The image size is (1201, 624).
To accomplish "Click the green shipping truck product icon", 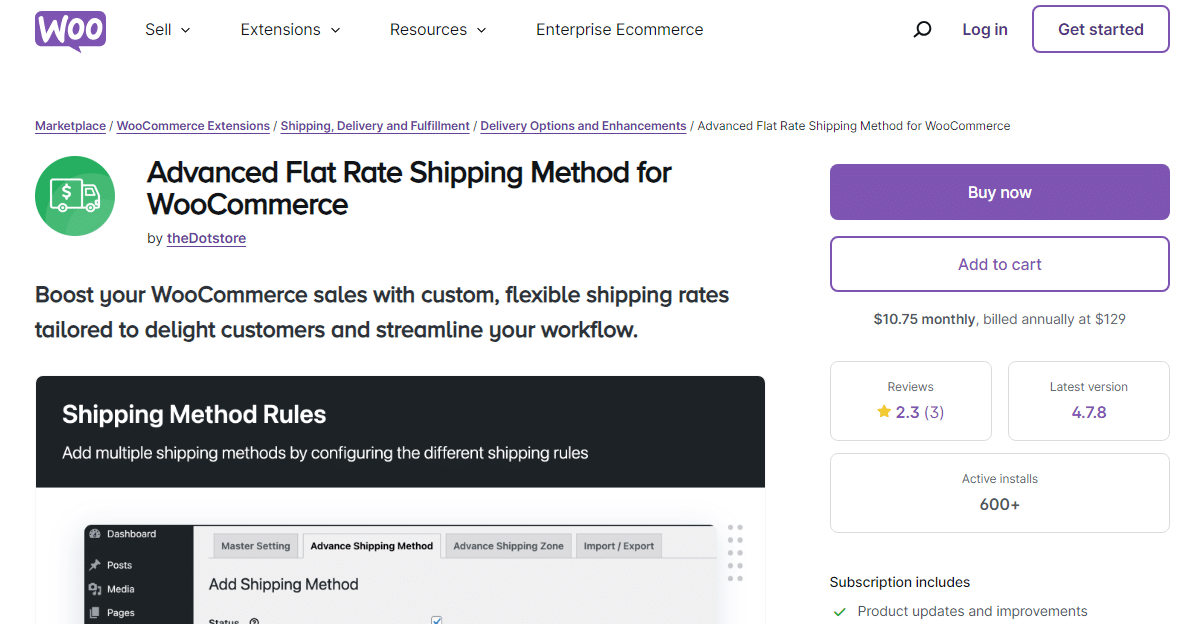I will click(x=75, y=196).
